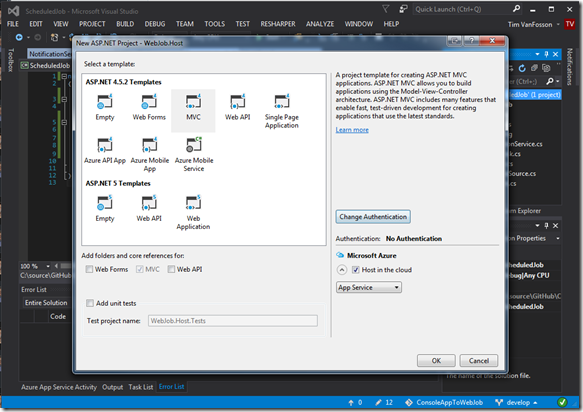The image size is (583, 412).
Task: Open the App Service dropdown
Action: coord(368,287)
